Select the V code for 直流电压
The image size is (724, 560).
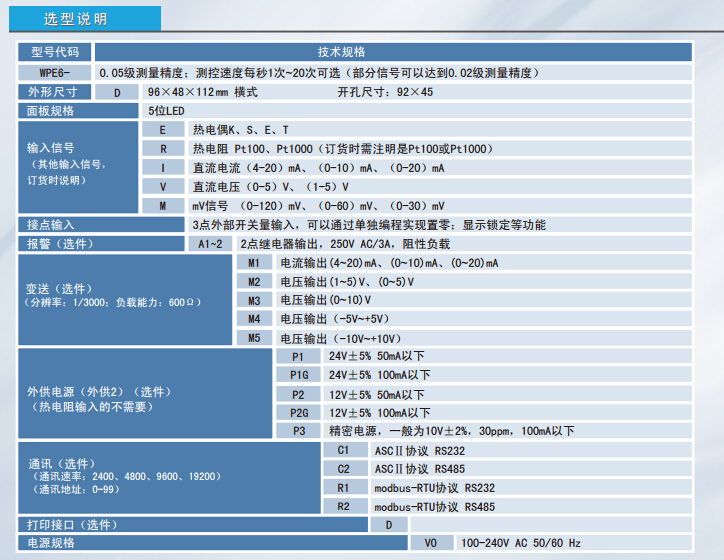162,187
